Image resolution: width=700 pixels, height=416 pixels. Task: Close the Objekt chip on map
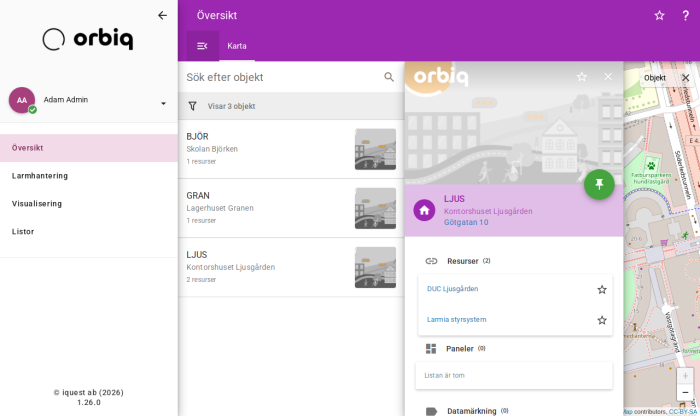pos(685,78)
